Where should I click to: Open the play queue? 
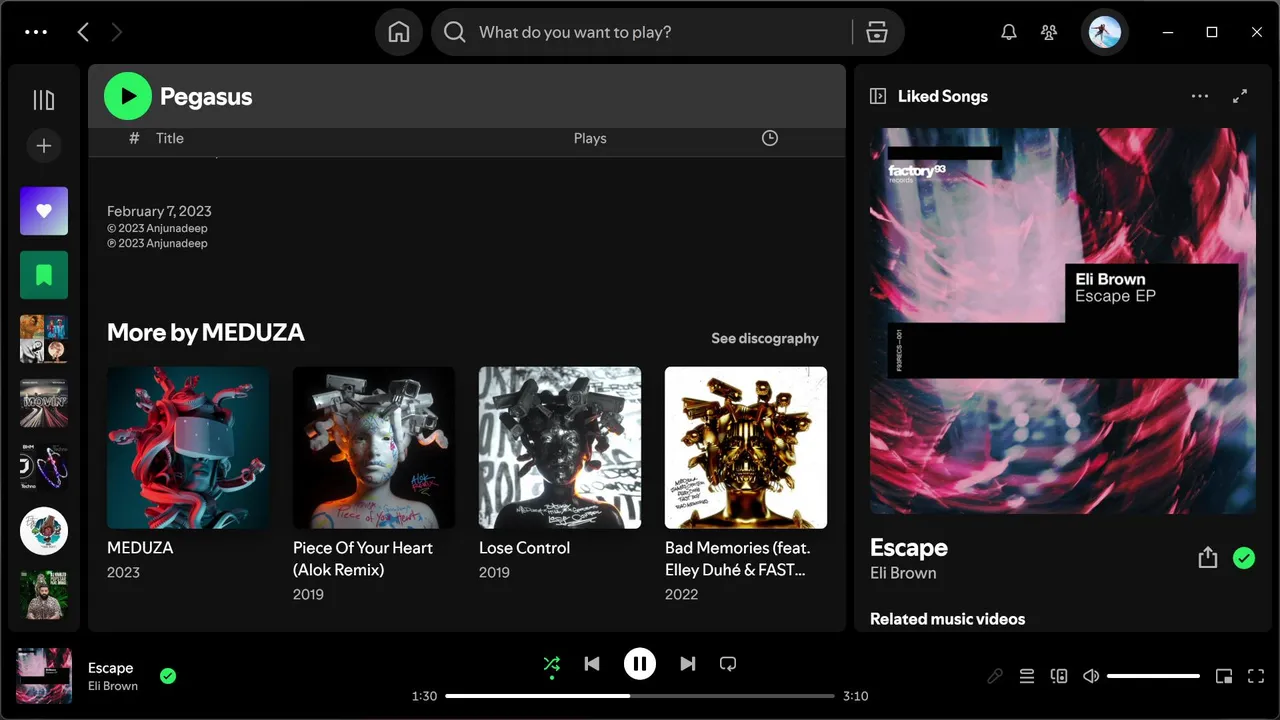coord(1027,676)
